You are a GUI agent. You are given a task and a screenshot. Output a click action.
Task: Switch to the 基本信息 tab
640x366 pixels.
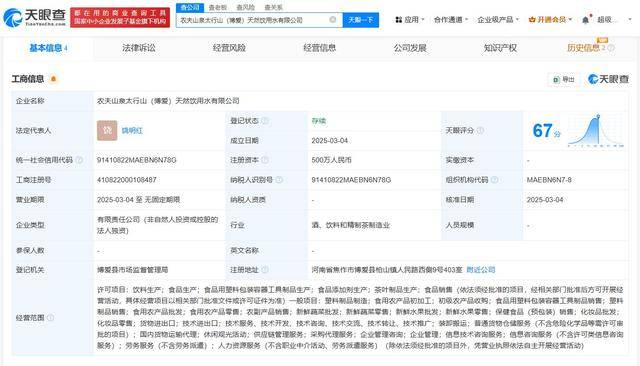[x=48, y=48]
